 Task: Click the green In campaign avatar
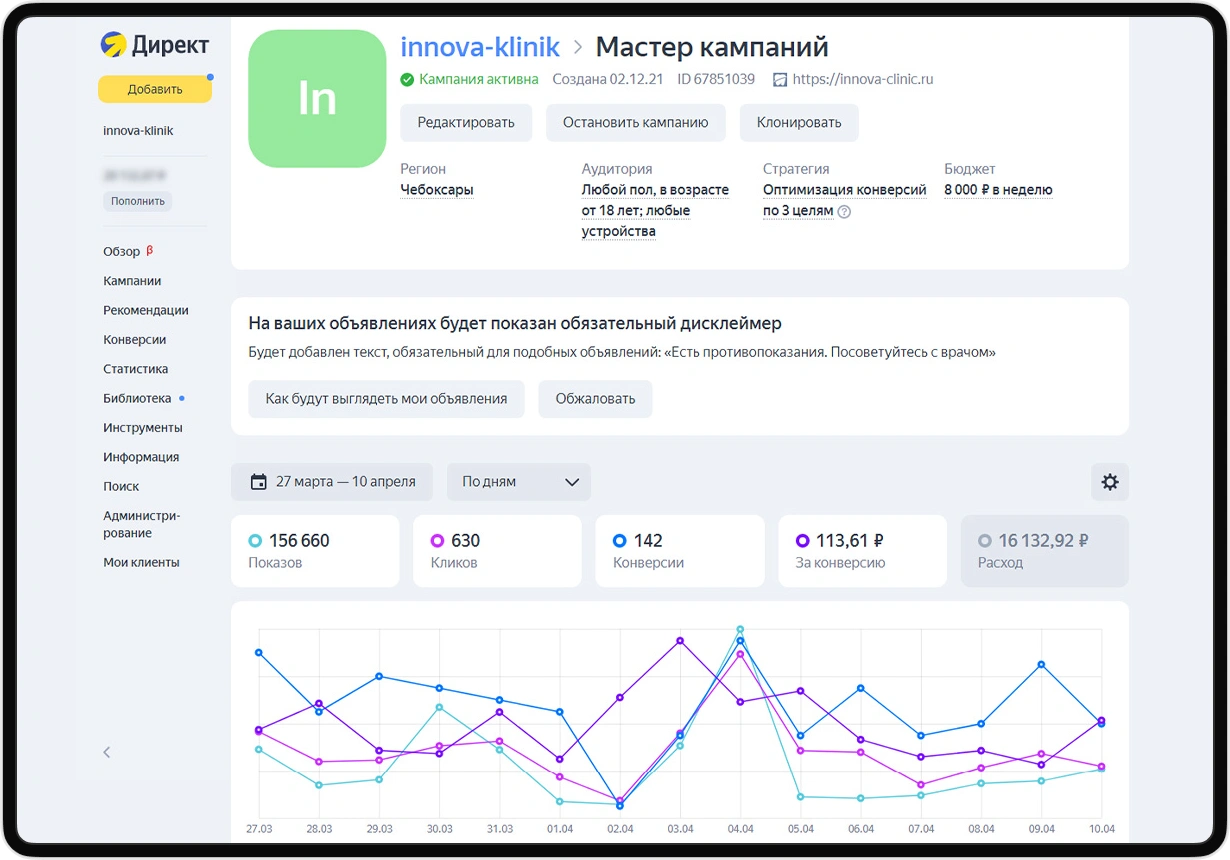click(317, 98)
